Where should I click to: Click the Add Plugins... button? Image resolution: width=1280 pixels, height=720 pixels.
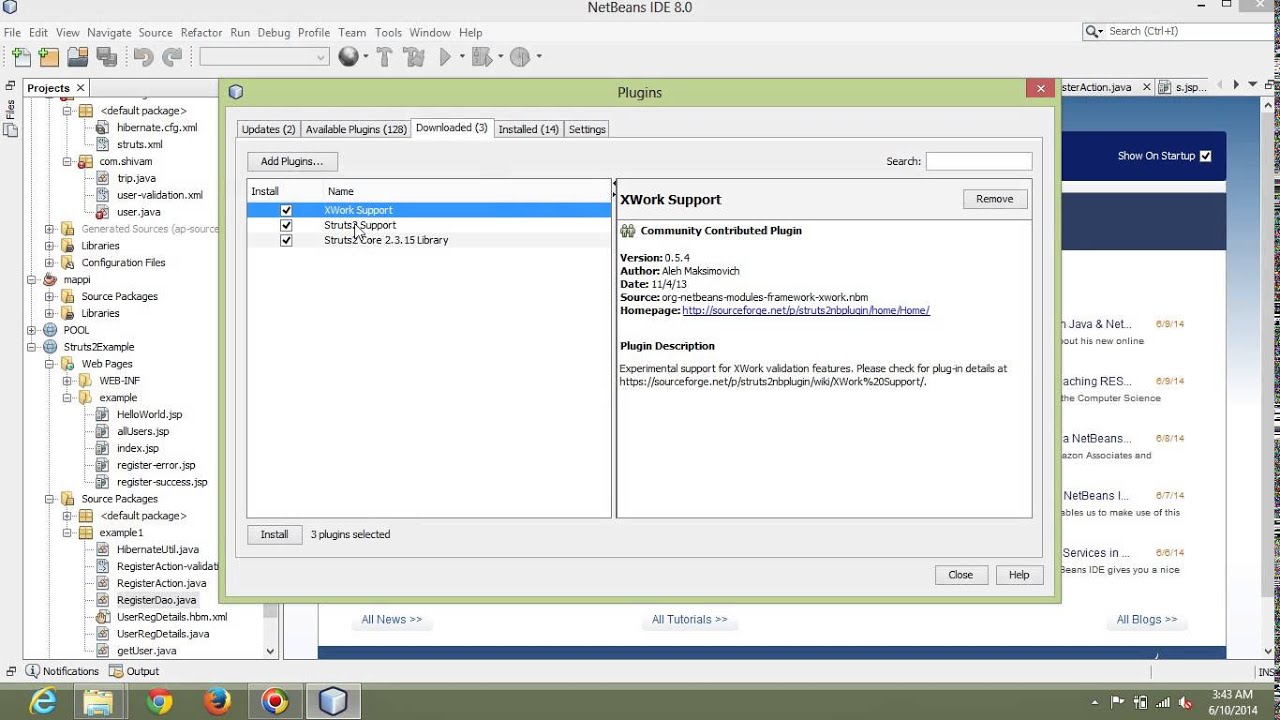[292, 161]
